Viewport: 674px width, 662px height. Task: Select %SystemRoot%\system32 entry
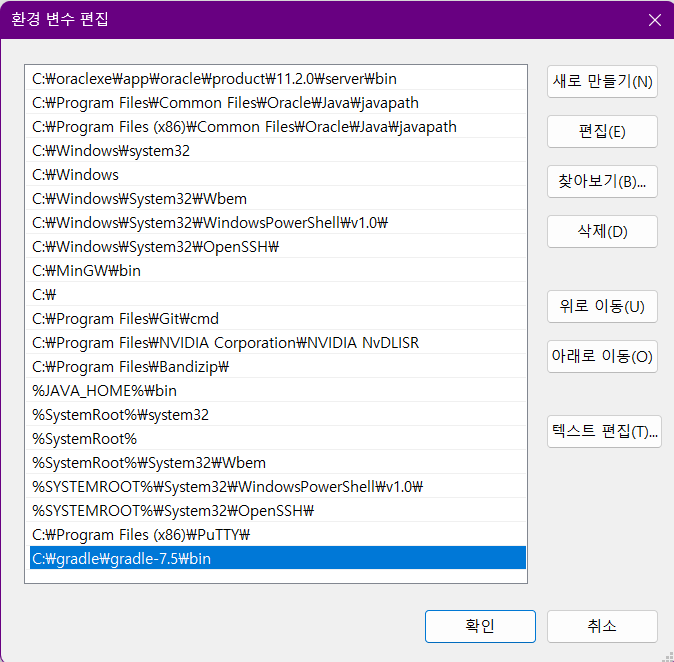point(278,415)
